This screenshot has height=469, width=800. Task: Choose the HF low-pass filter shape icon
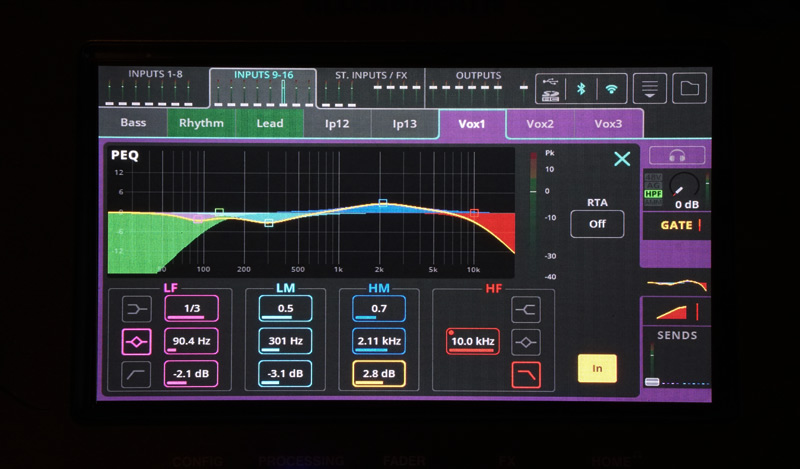[x=526, y=374]
